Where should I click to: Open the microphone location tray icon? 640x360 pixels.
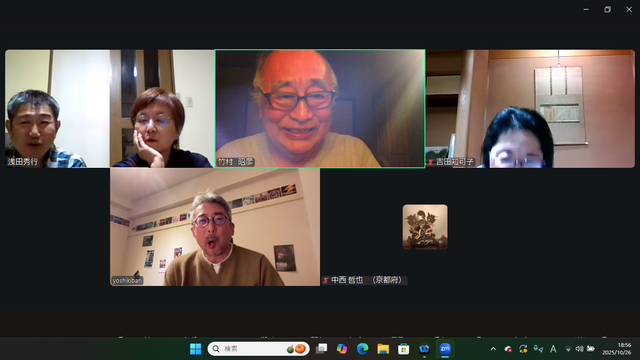pos(538,349)
